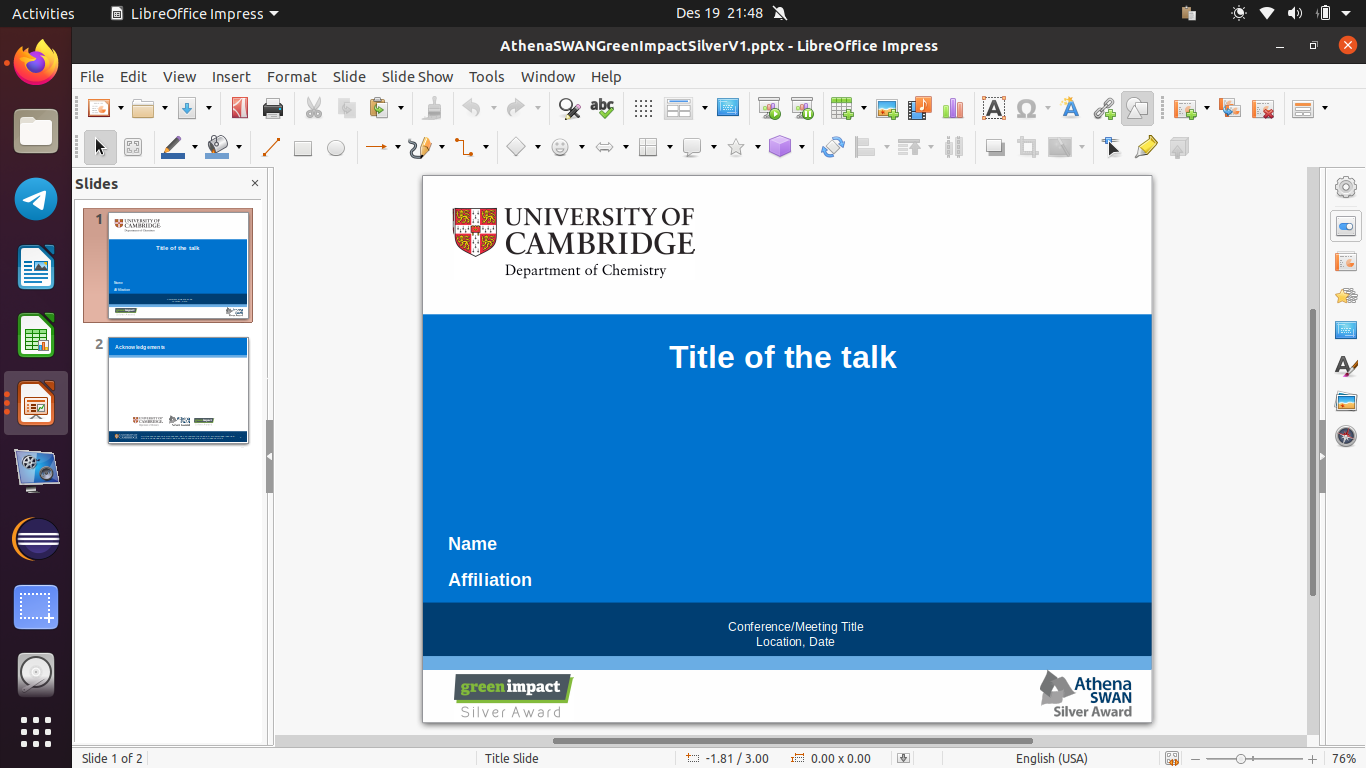Select slide 2 Acknowledgements thumbnail
Viewport: 1366px width, 768px height.
(178, 390)
